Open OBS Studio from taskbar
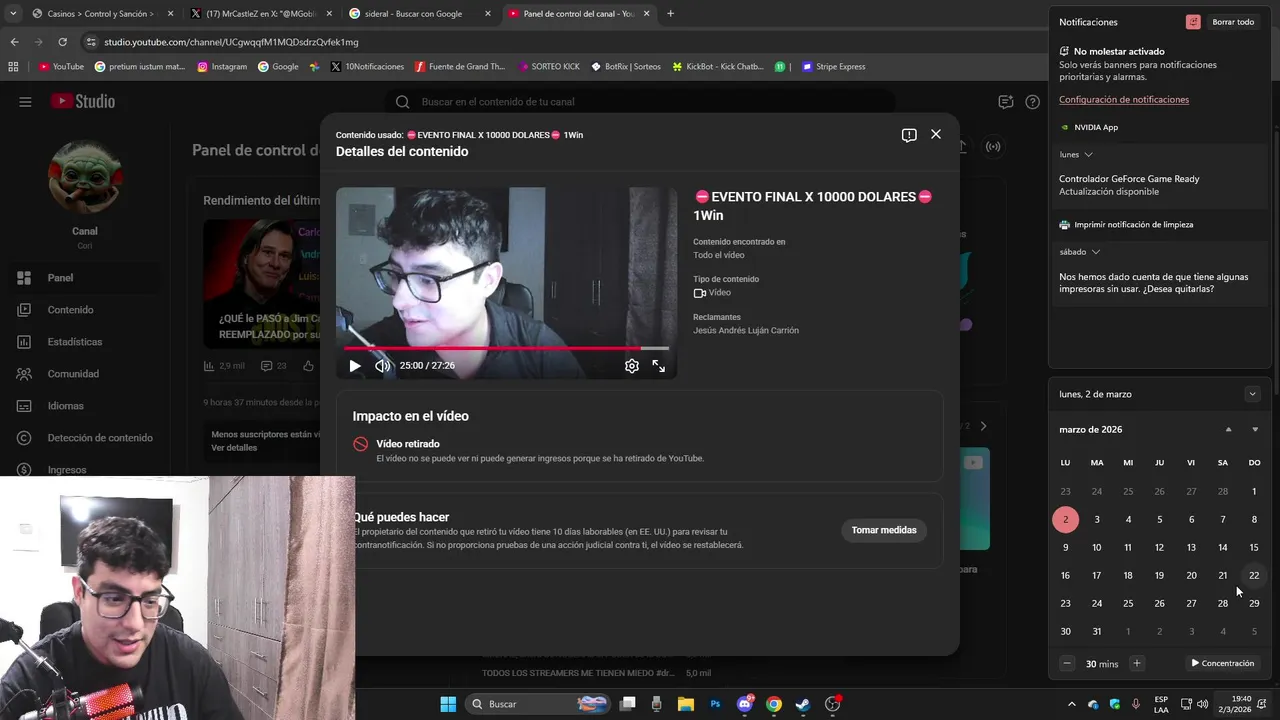 [x=832, y=704]
